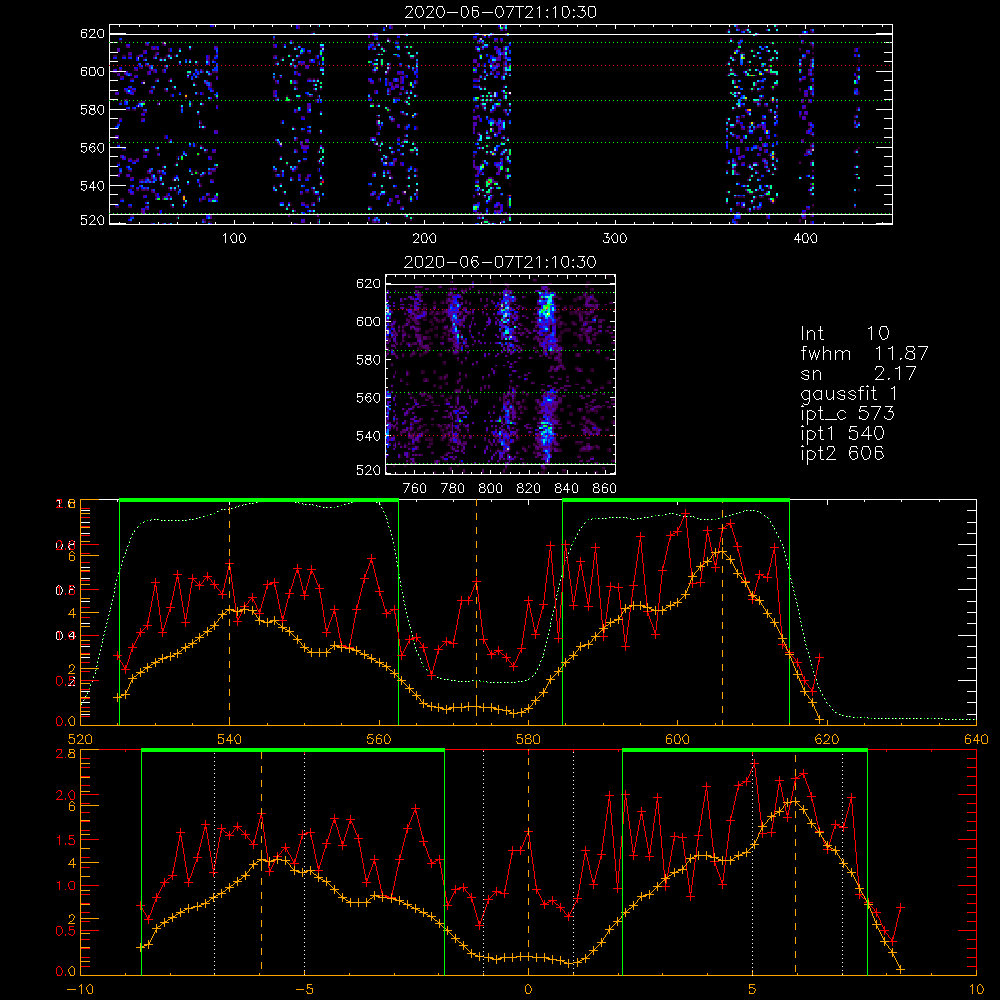1000x1000 pixels.
Task: Click the dashed orange marker at 540 in the profile plot
Action: [x=230, y=612]
